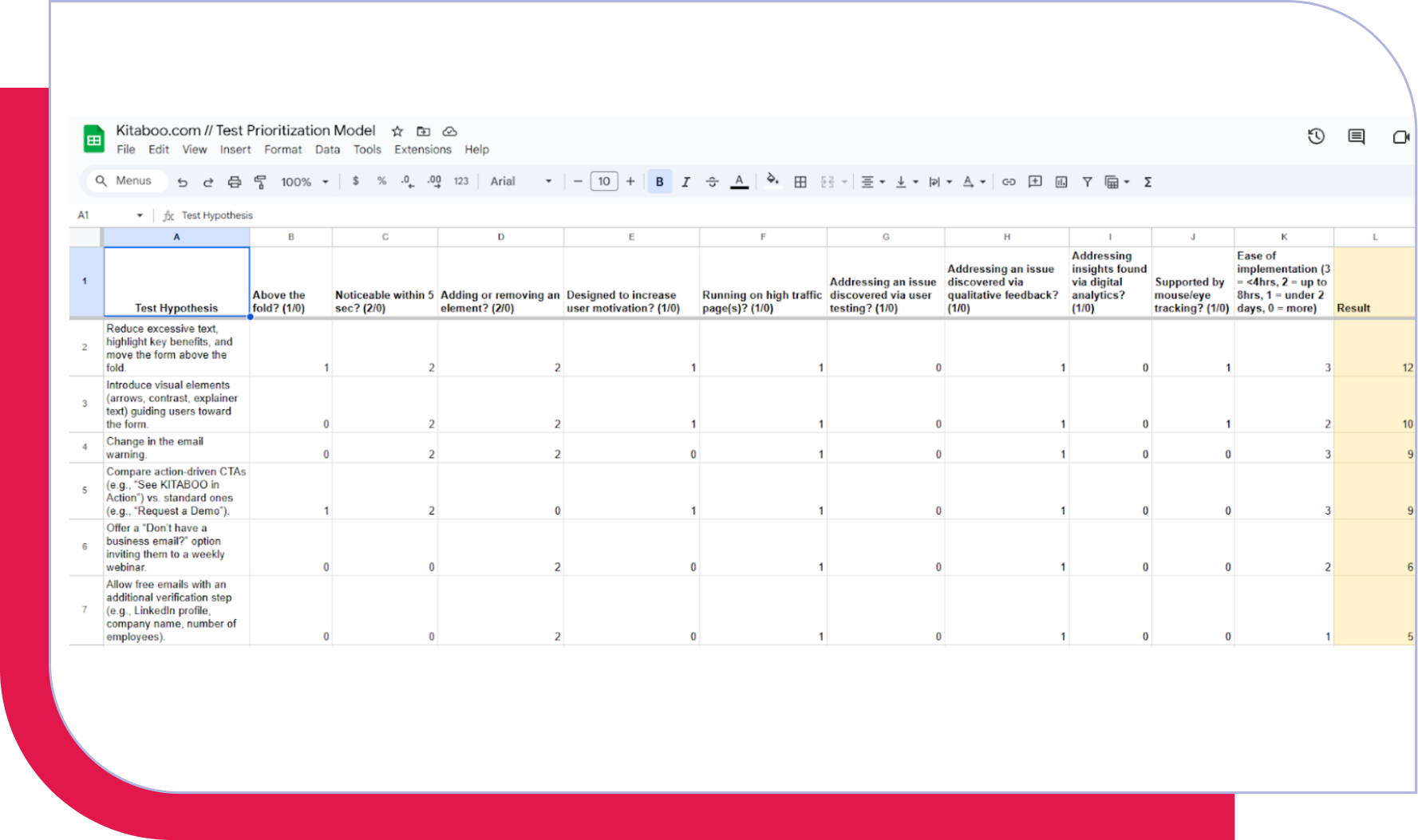The image size is (1418, 840).
Task: Open the Data menu
Action: 327,149
